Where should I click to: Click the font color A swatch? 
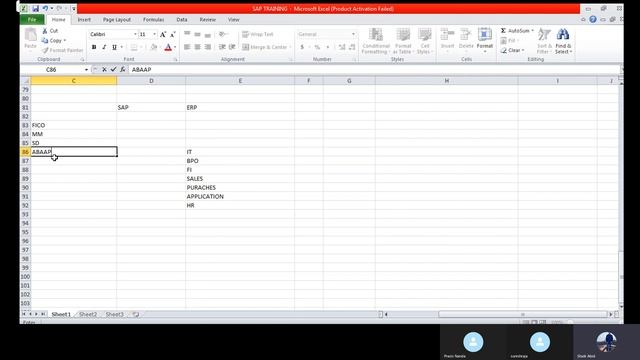point(168,48)
